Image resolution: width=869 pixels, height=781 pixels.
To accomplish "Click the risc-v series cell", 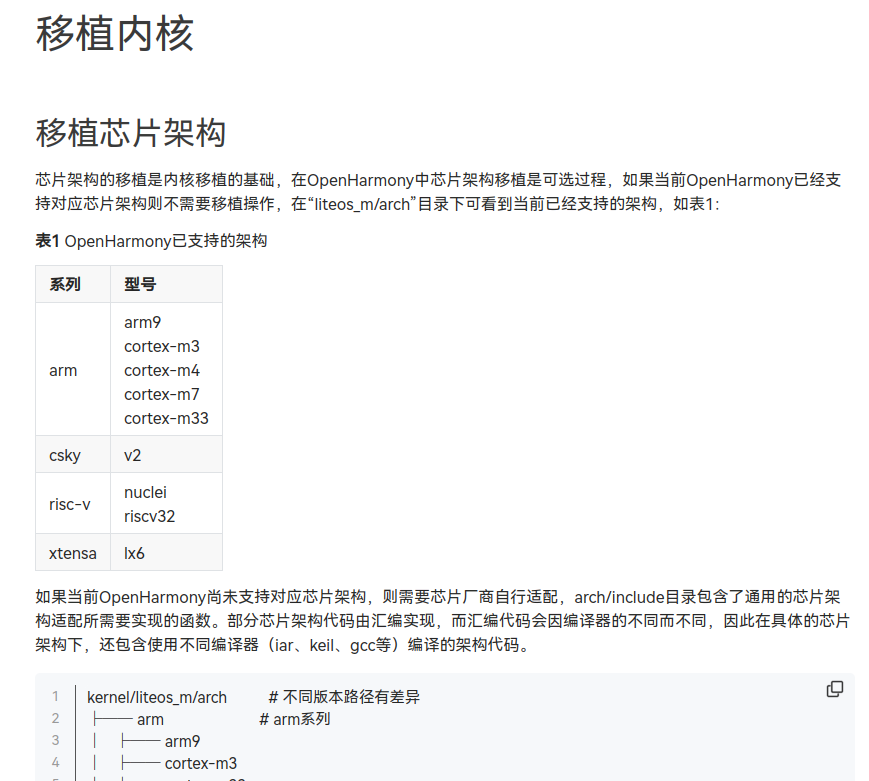I will coord(73,504).
